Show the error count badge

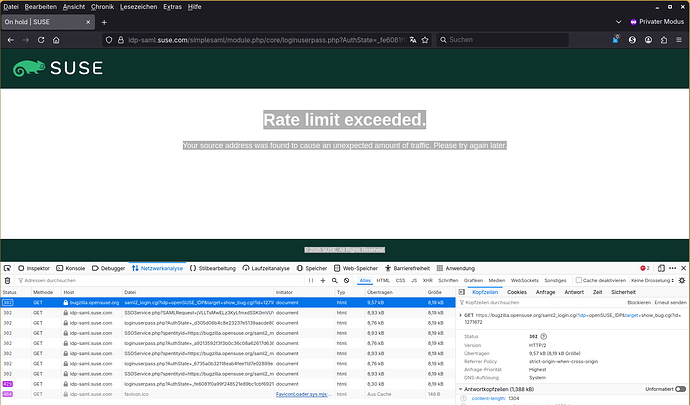(x=645, y=268)
